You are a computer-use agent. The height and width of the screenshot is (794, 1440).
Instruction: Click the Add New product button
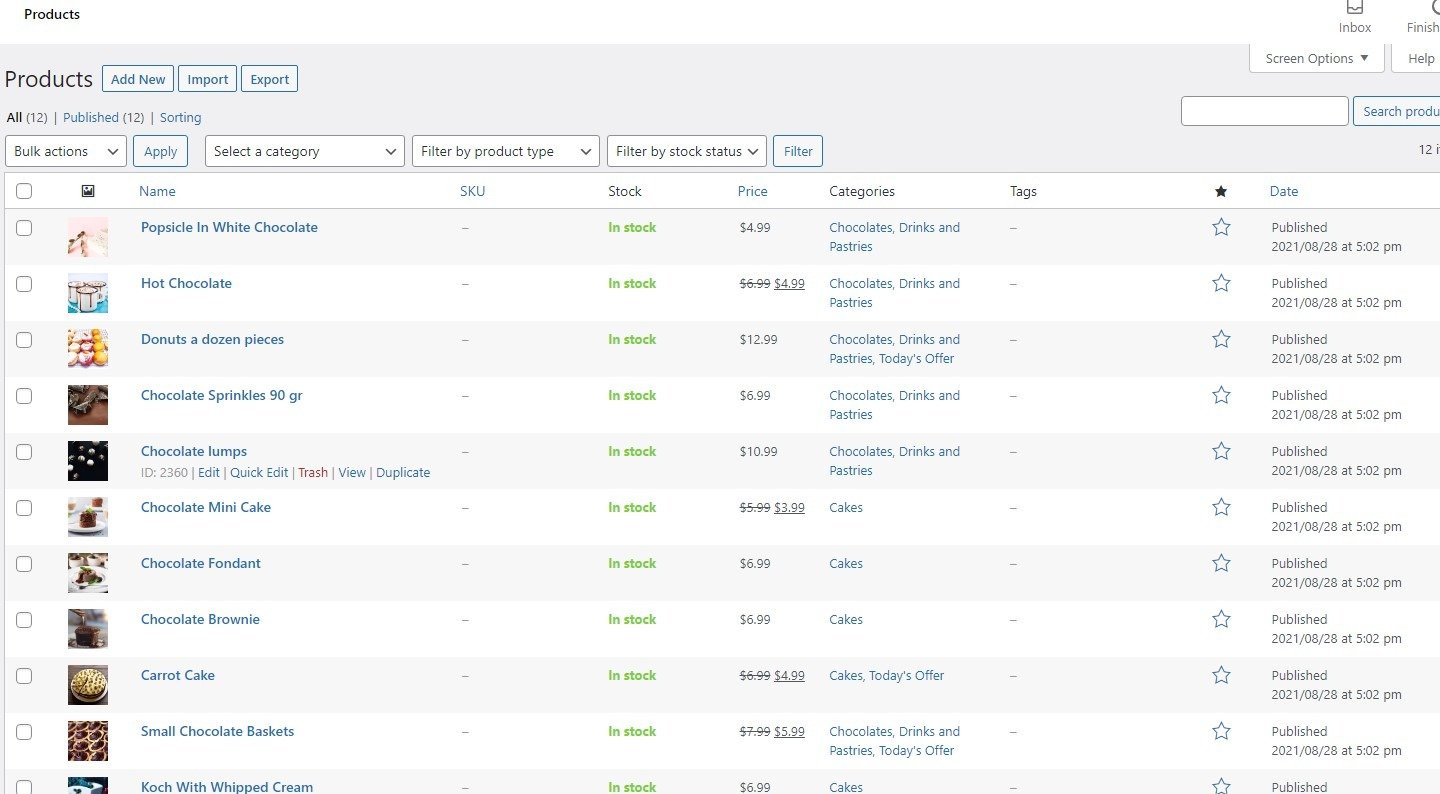(138, 79)
